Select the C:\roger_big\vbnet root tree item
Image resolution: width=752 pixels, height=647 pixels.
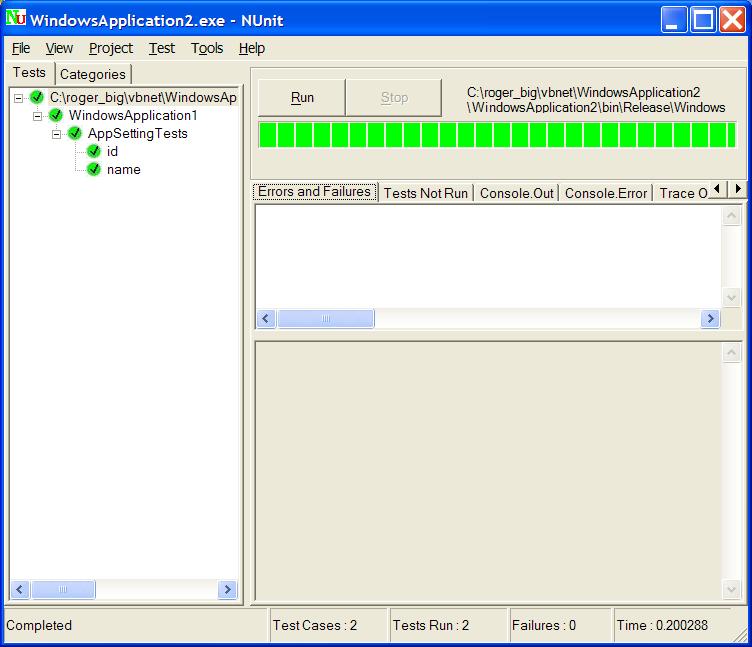click(x=143, y=98)
